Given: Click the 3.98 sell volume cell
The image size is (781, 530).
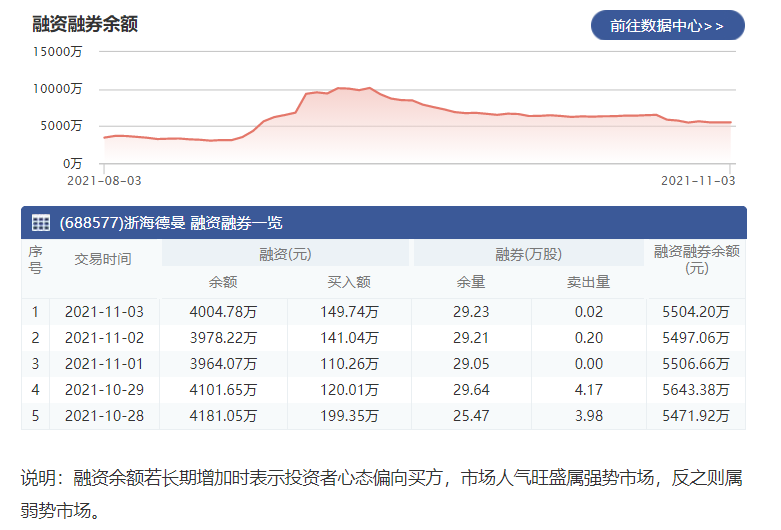Looking at the screenshot, I should [x=589, y=415].
